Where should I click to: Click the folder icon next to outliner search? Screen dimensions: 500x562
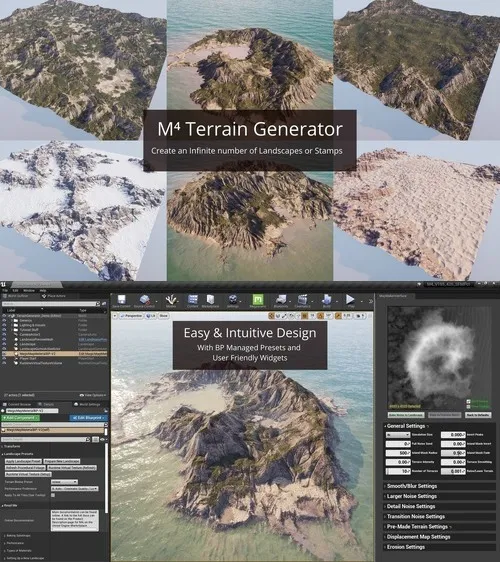(x=104, y=304)
